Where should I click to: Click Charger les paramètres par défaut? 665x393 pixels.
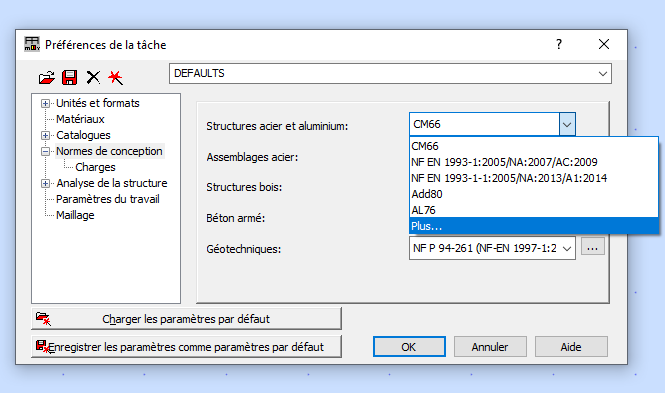[186, 319]
